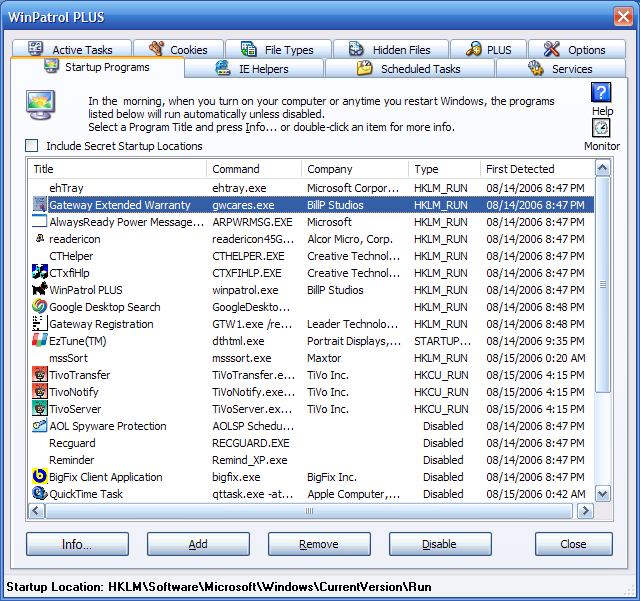Open the File Types tab
This screenshot has width=640, height=601.
click(278, 49)
